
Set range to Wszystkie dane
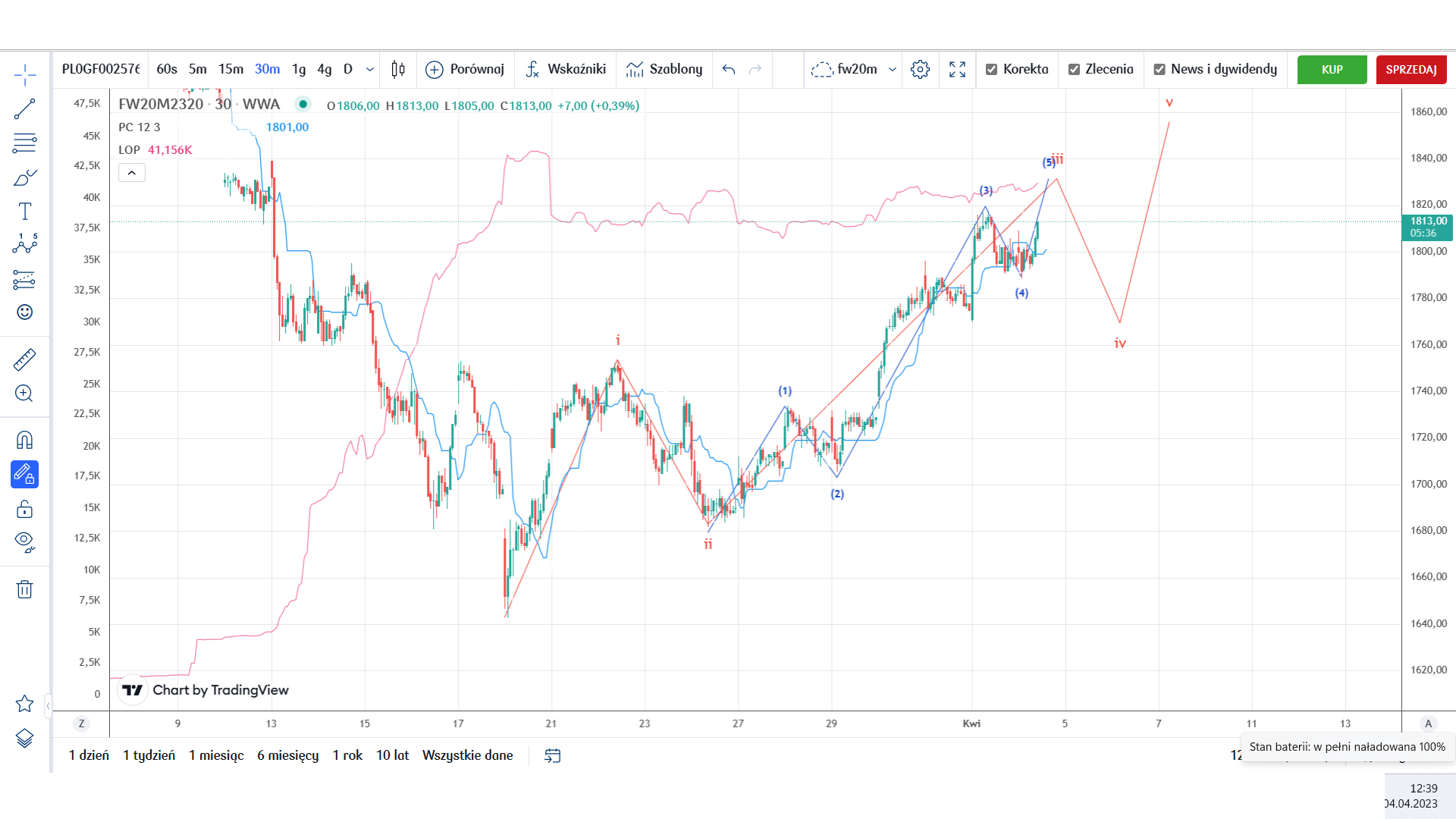click(467, 755)
